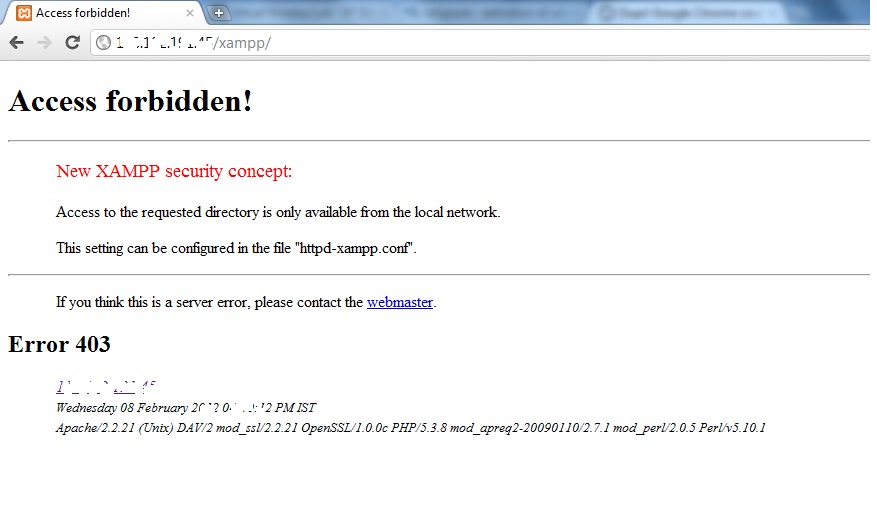877x522 pixels.
Task: Go back to the previous page
Action: (17, 43)
